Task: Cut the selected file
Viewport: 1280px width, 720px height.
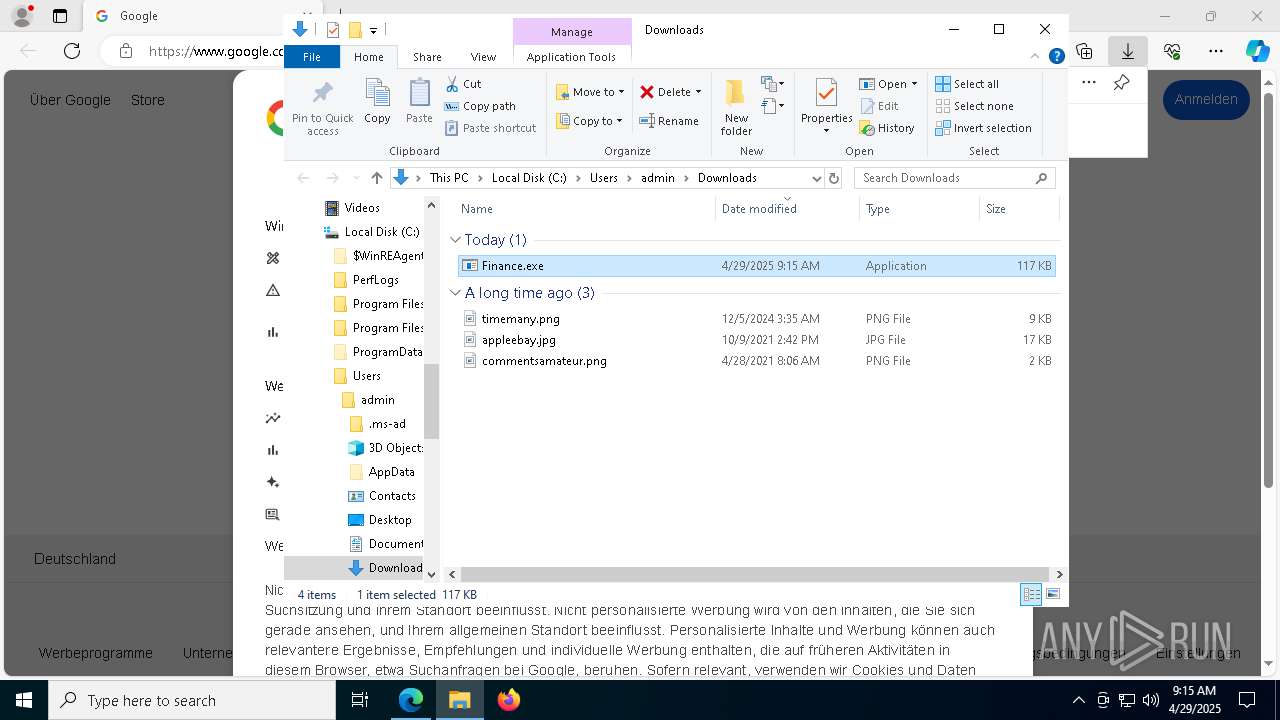Action: (x=463, y=84)
